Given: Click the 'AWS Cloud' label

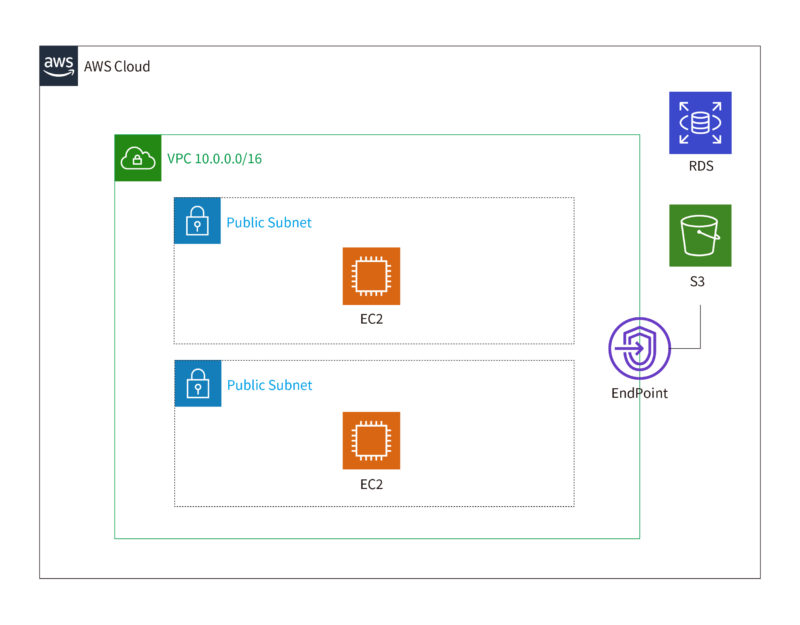Looking at the screenshot, I should click(x=117, y=66).
